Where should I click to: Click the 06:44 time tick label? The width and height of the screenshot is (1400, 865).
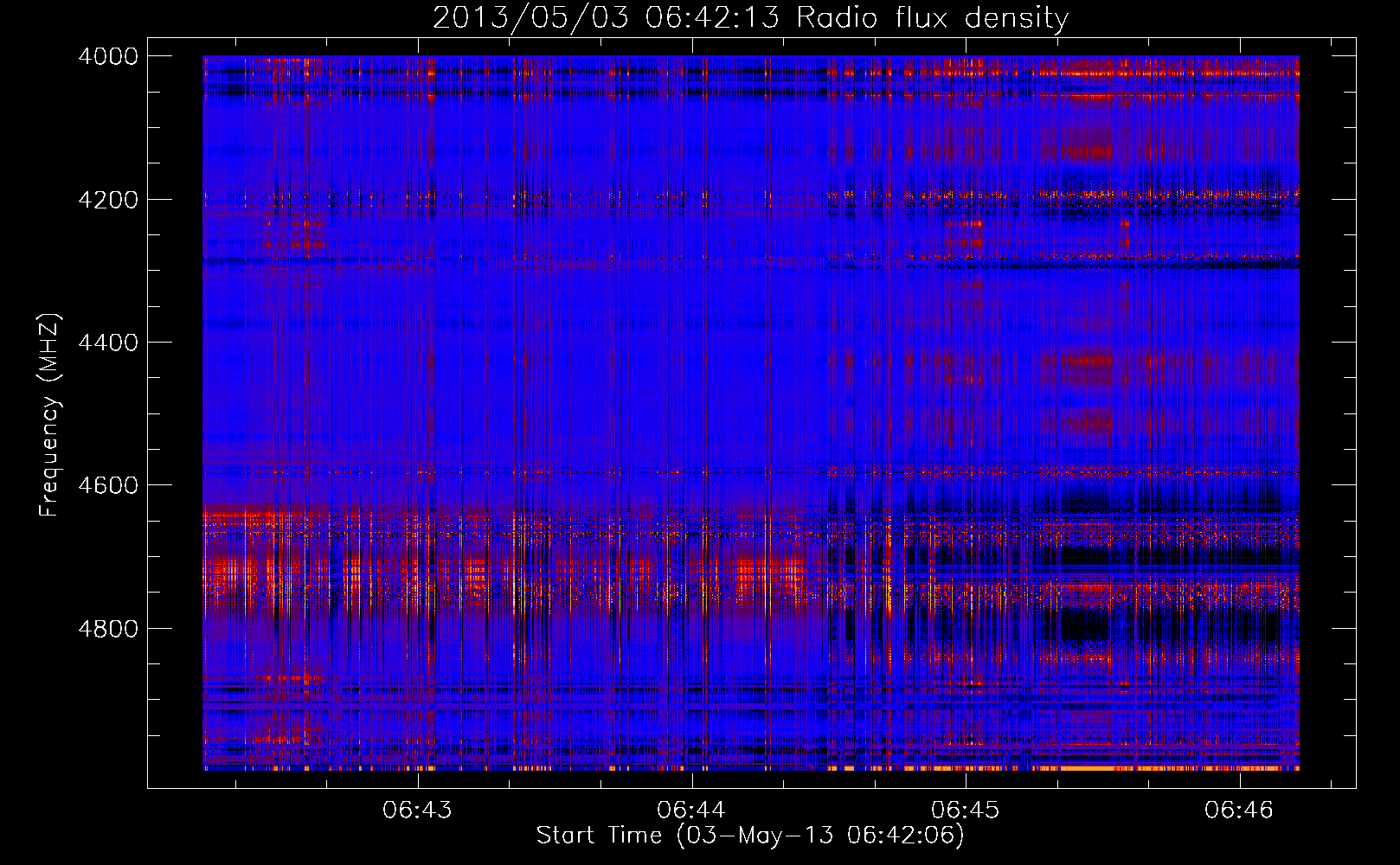pos(691,810)
